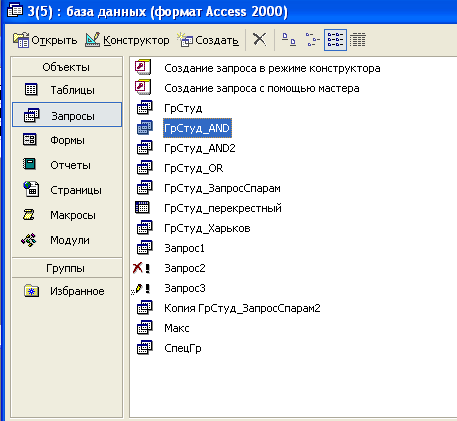457x421 pixels.
Task: Select query ГрСтуд_Харьков
Action: (207, 228)
